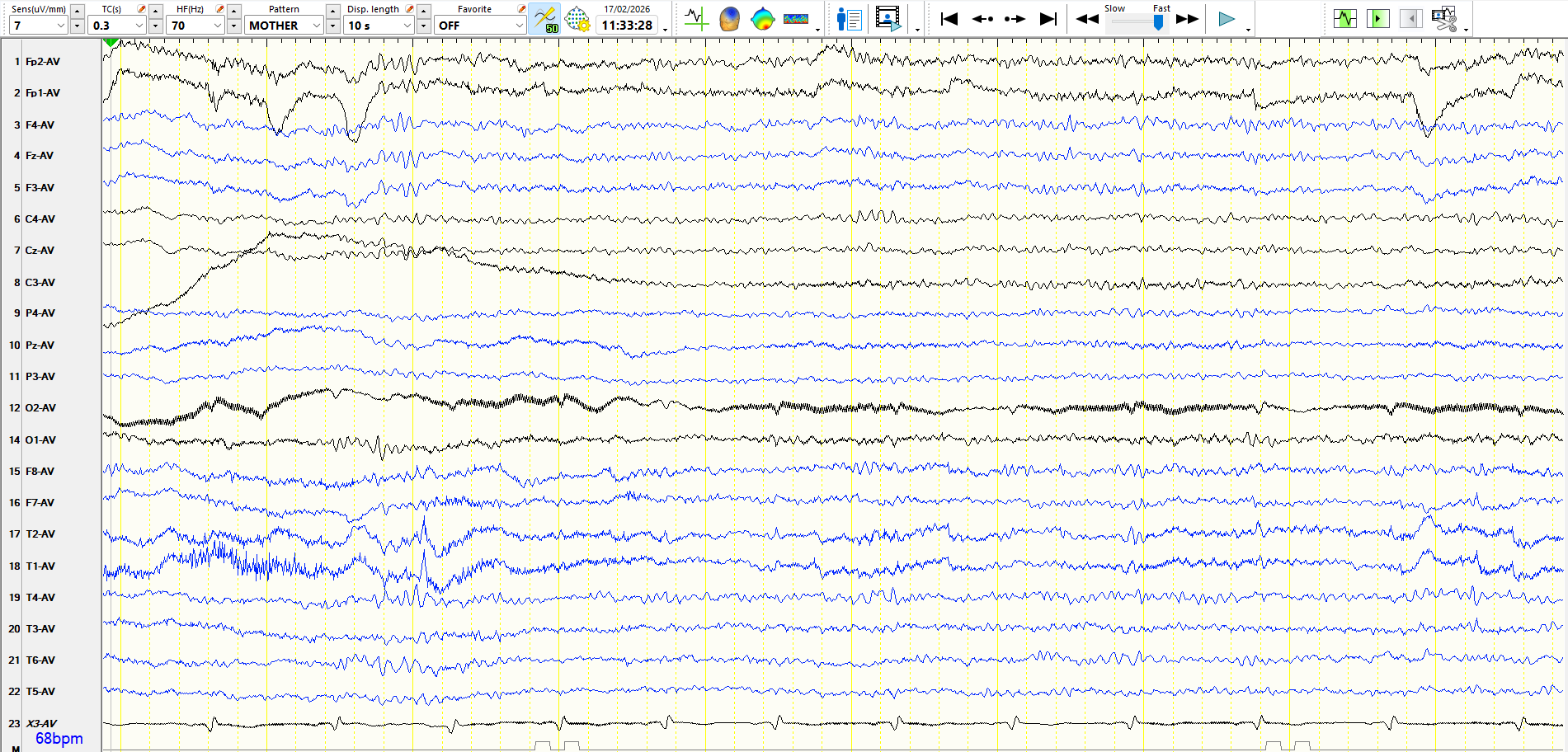This screenshot has width=1568, height=752.
Task: Open the patient information panel icon
Action: pos(849,18)
